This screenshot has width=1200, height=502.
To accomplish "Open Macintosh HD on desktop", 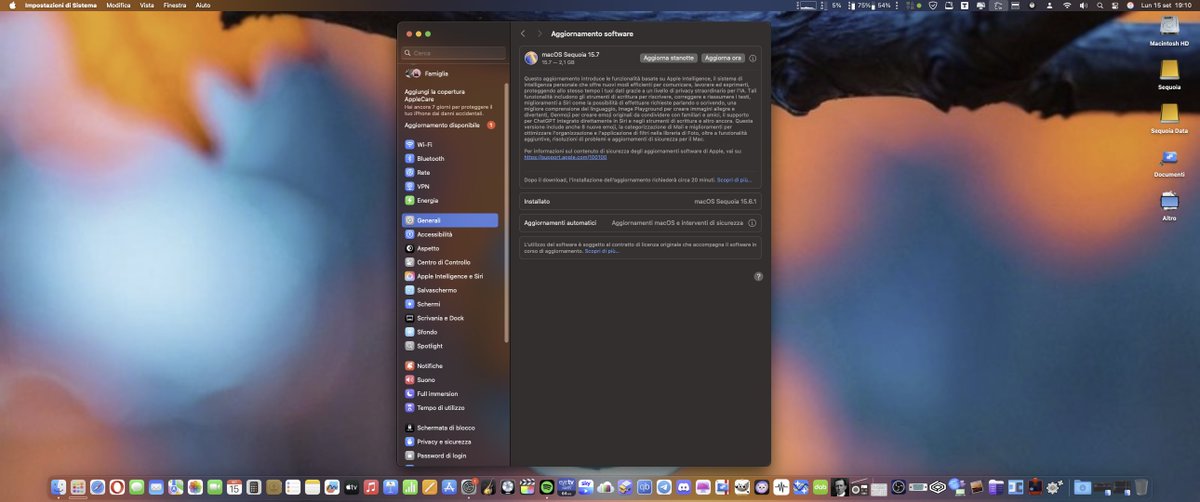I will (x=1169, y=31).
